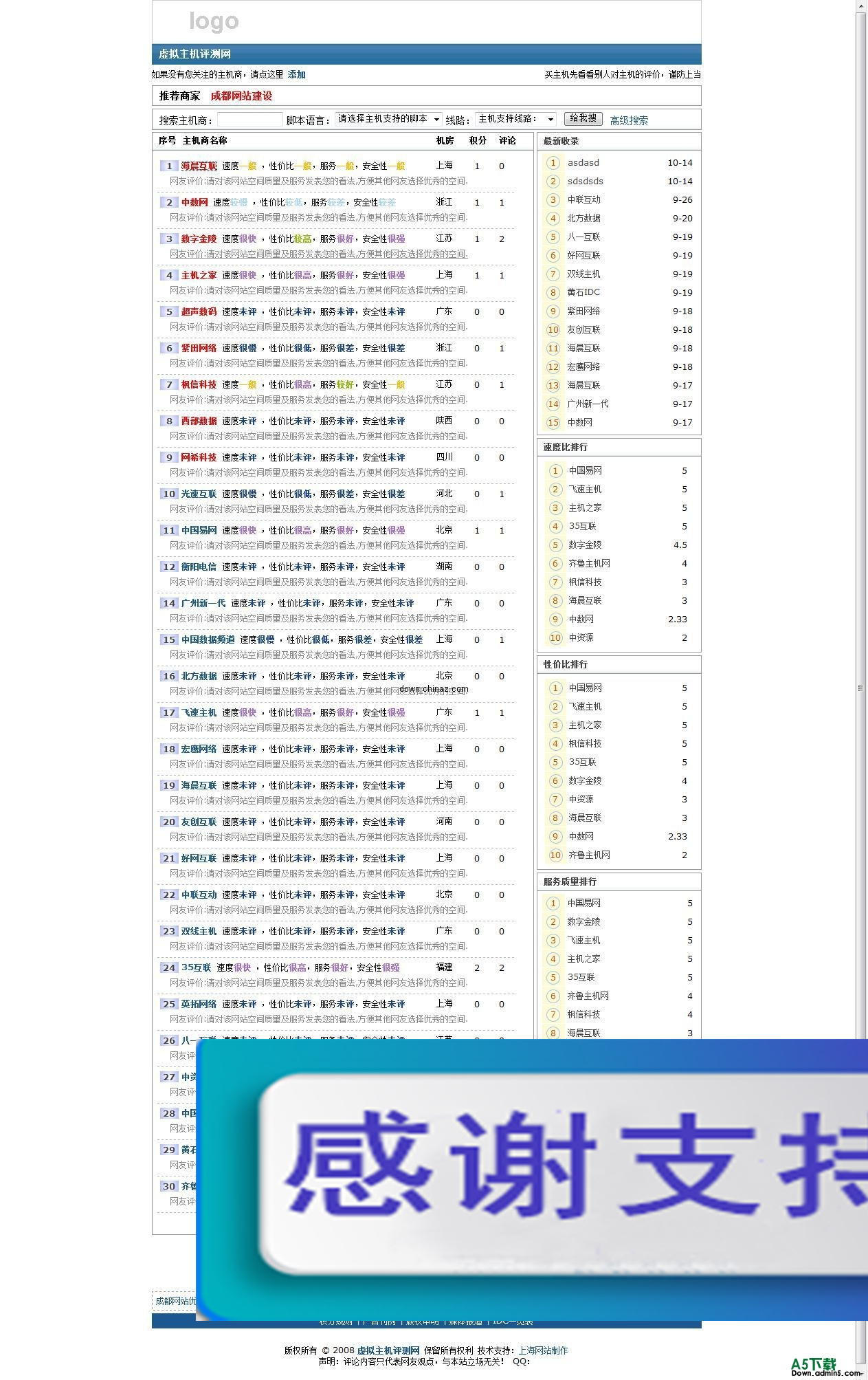Click rank 1 badge in 速度比排行

tap(555, 471)
